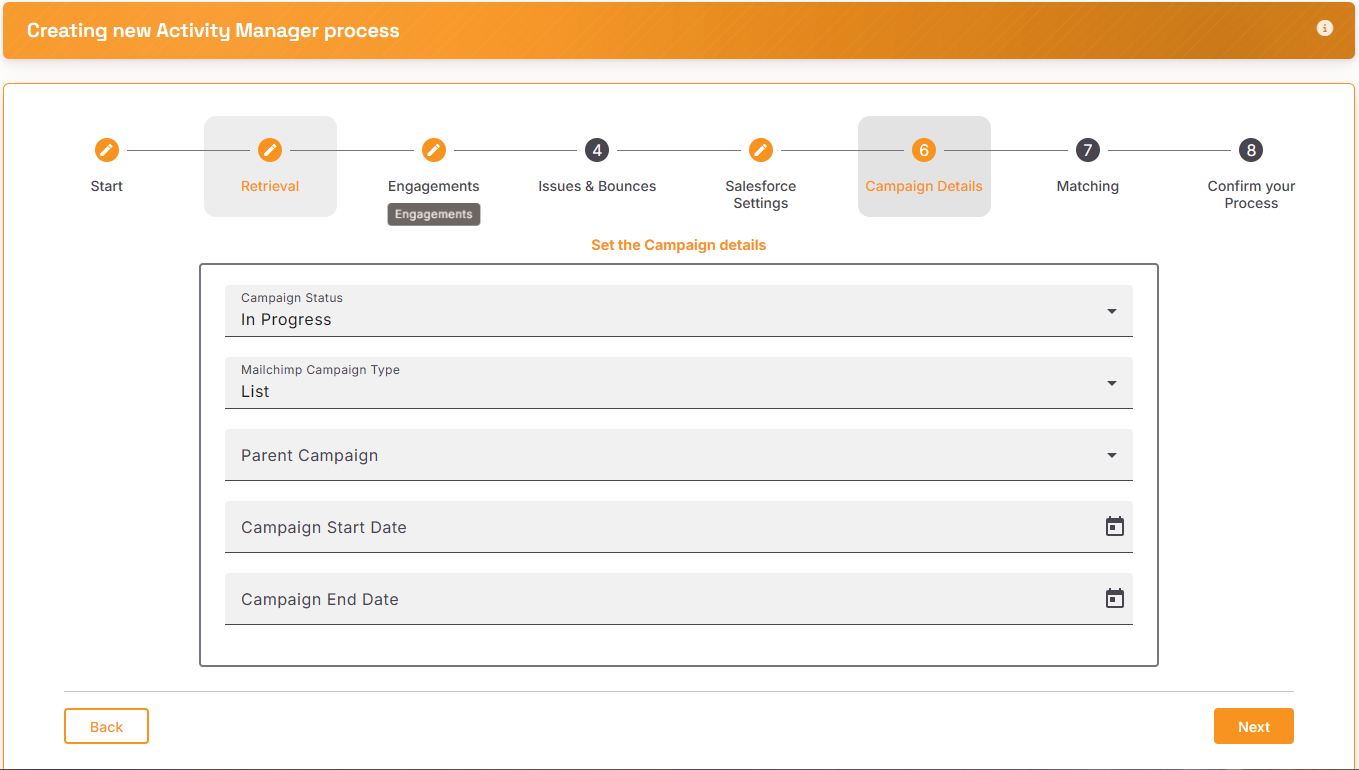Click the Salesforce Settings step pencil icon

tap(761, 150)
